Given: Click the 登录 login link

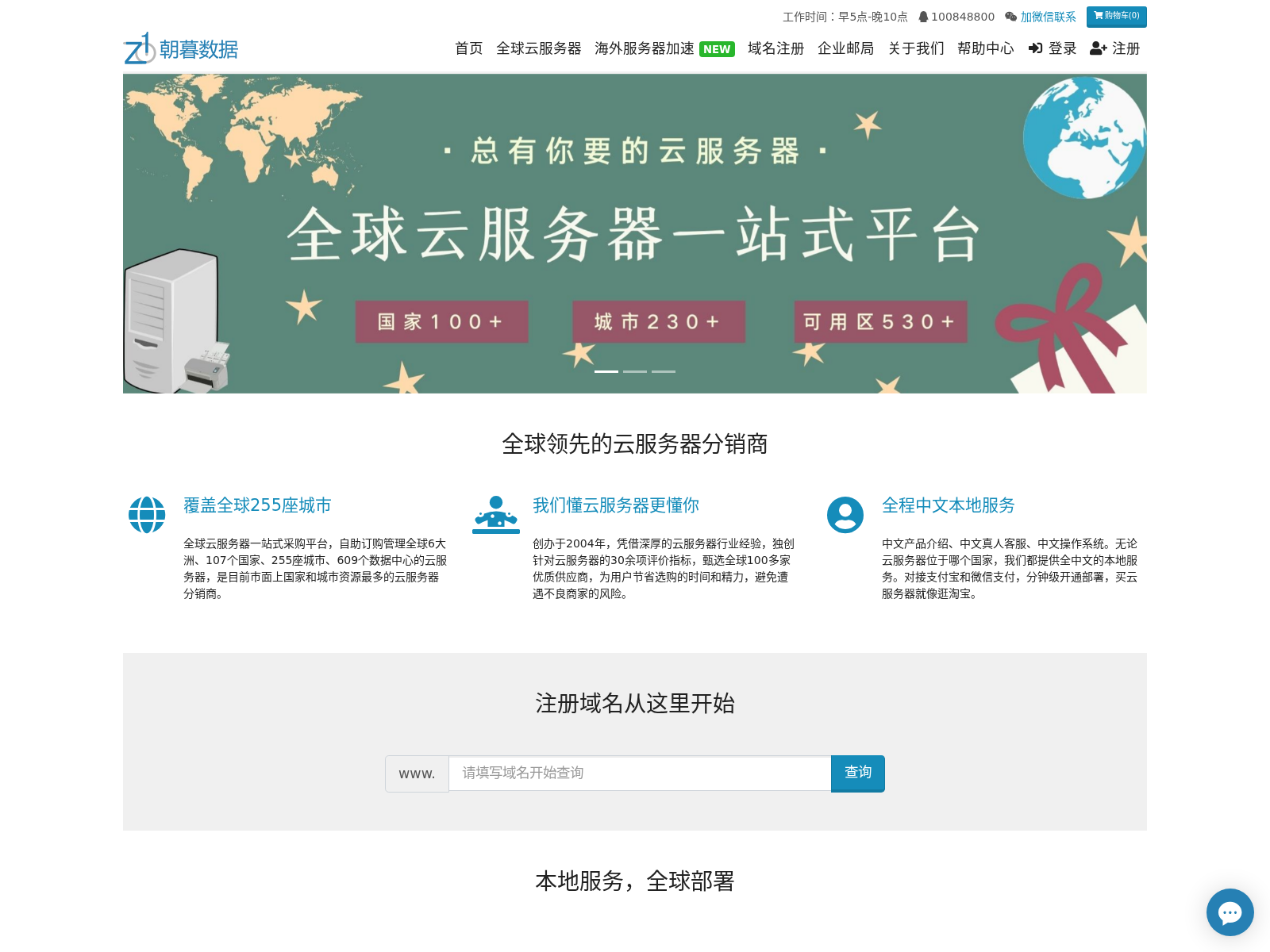Looking at the screenshot, I should point(1053,48).
